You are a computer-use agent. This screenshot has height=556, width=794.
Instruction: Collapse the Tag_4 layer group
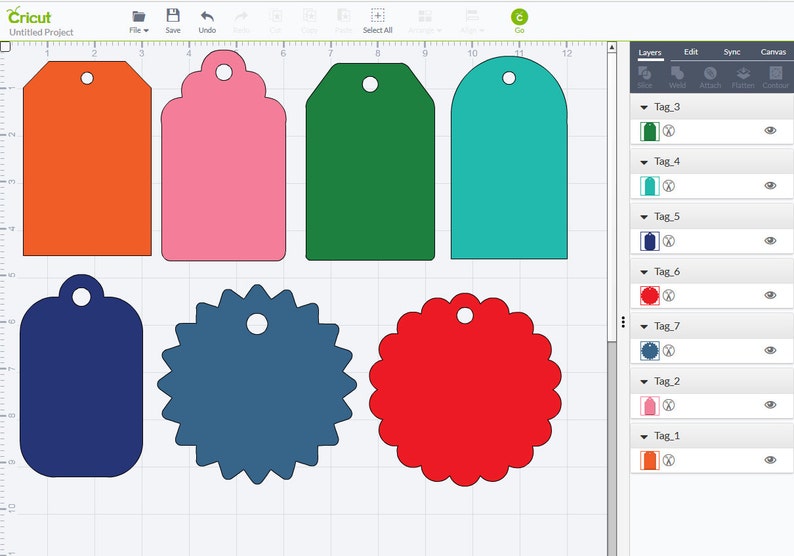tap(644, 163)
